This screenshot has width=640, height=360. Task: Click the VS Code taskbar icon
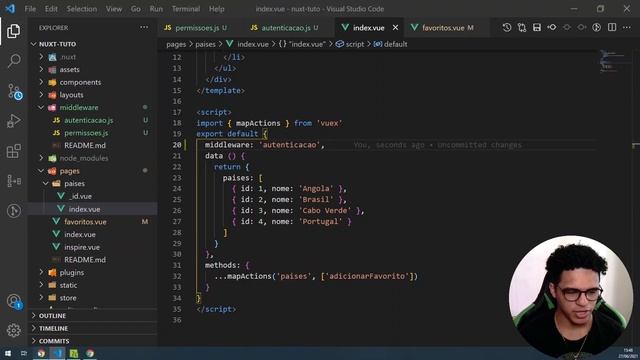pos(58,353)
